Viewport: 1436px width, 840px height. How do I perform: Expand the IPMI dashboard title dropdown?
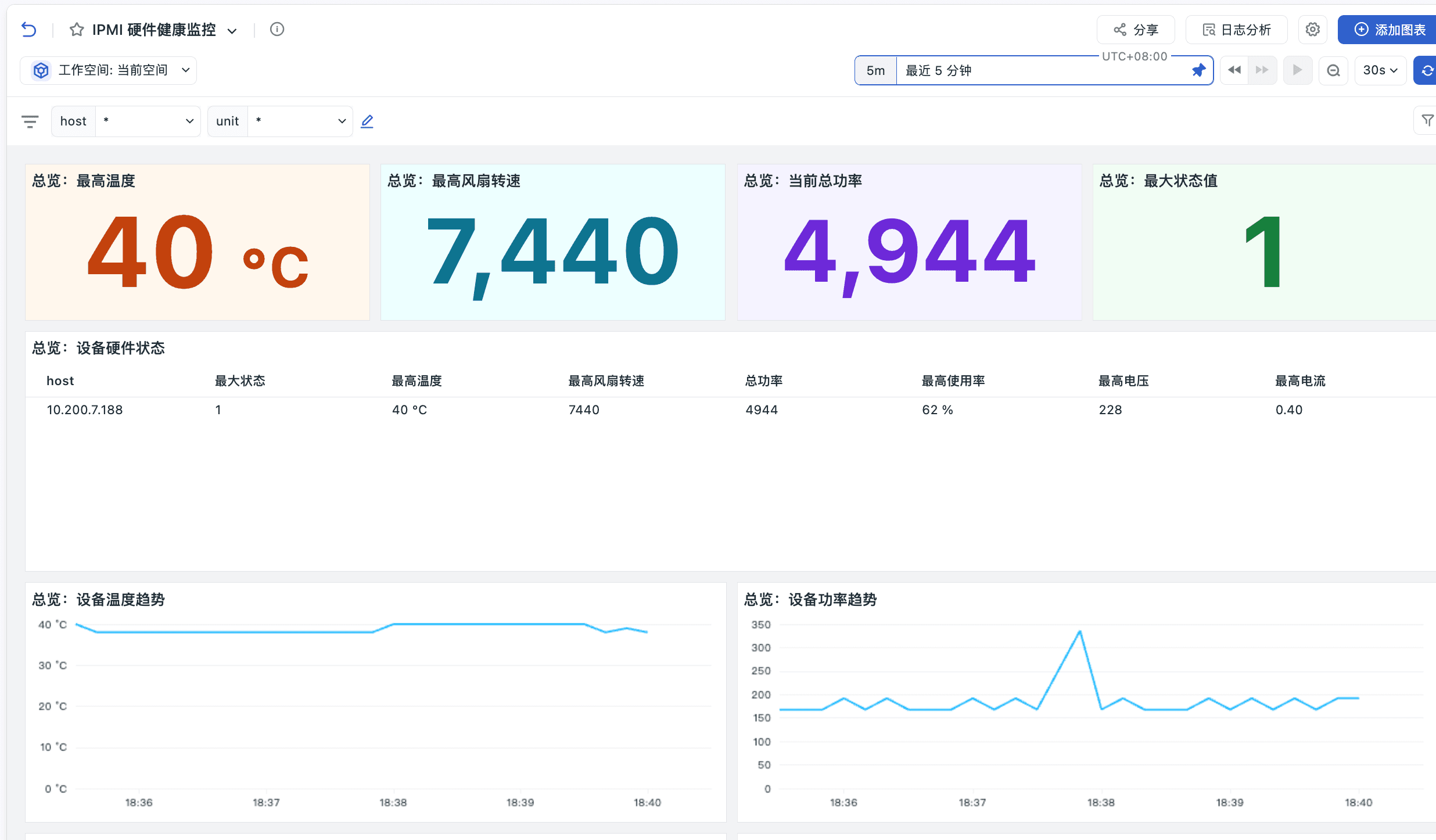click(232, 30)
